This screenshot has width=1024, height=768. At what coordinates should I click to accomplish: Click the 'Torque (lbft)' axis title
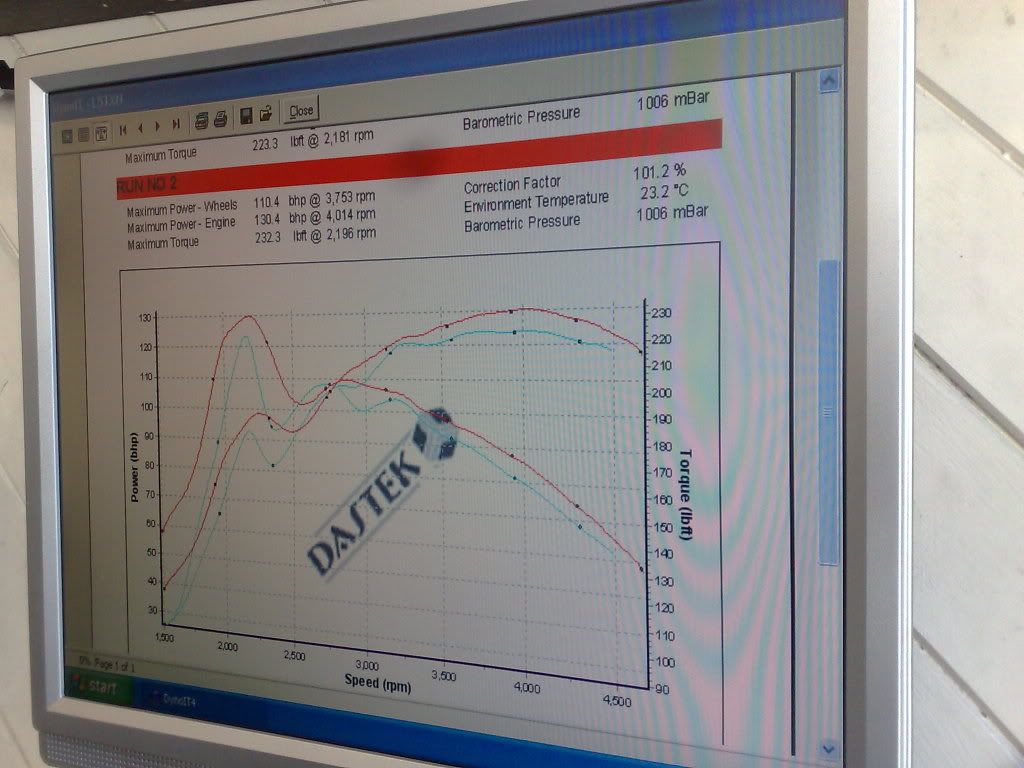click(x=685, y=494)
